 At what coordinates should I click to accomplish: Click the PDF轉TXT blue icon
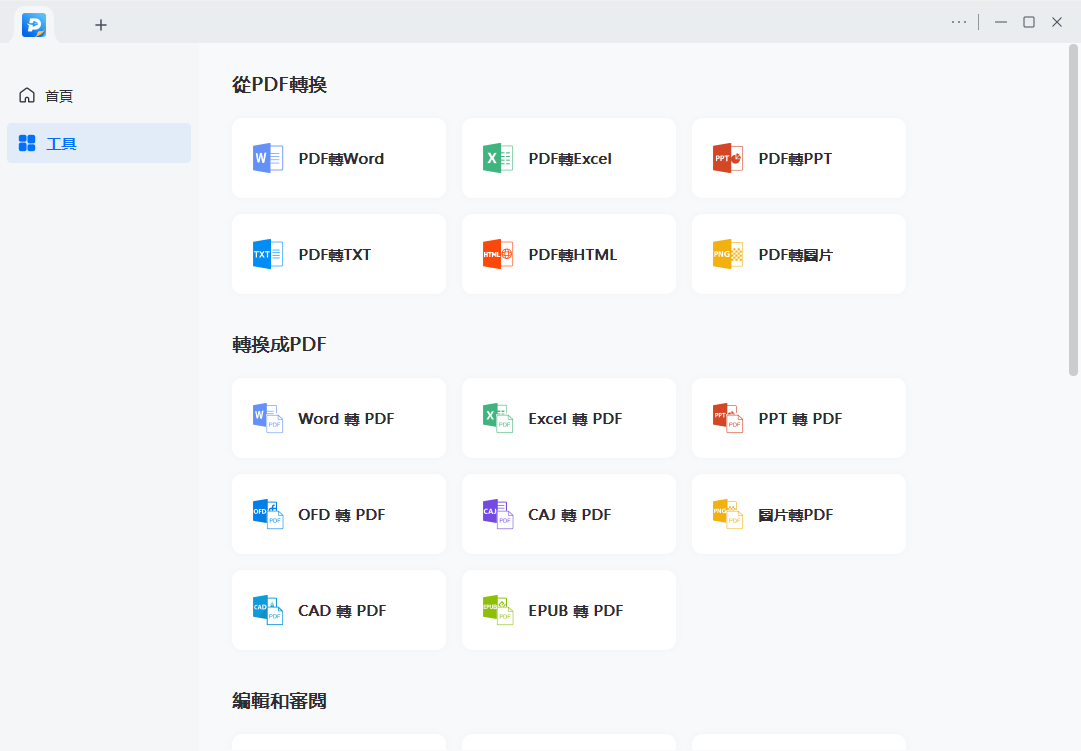click(267, 254)
